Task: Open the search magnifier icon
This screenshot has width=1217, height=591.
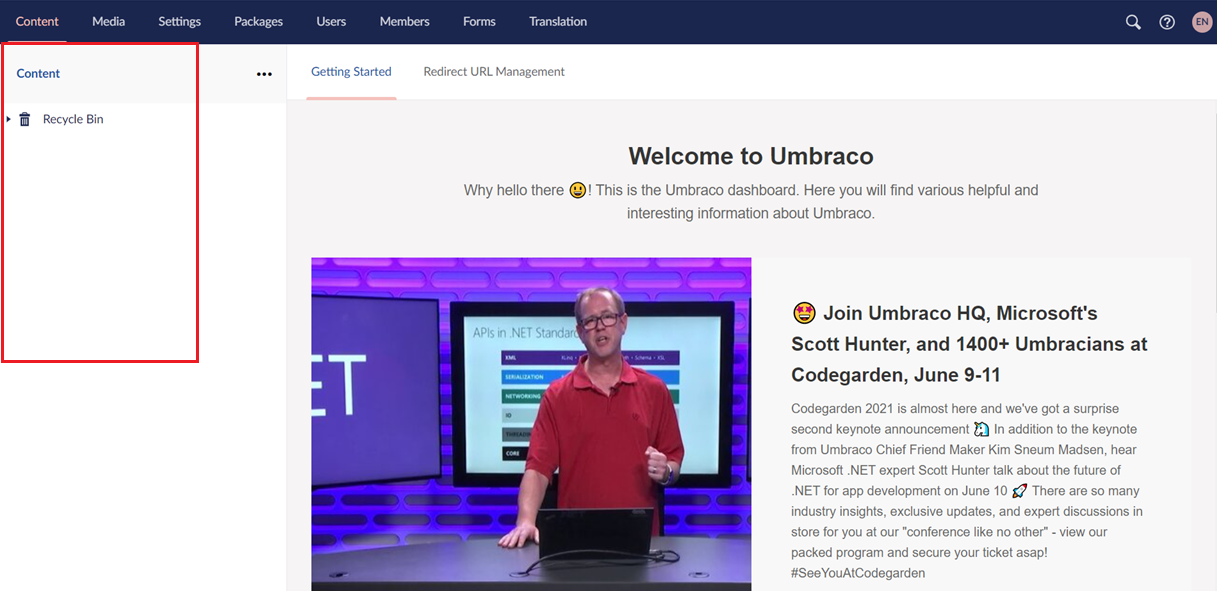Action: pyautogui.click(x=1133, y=22)
